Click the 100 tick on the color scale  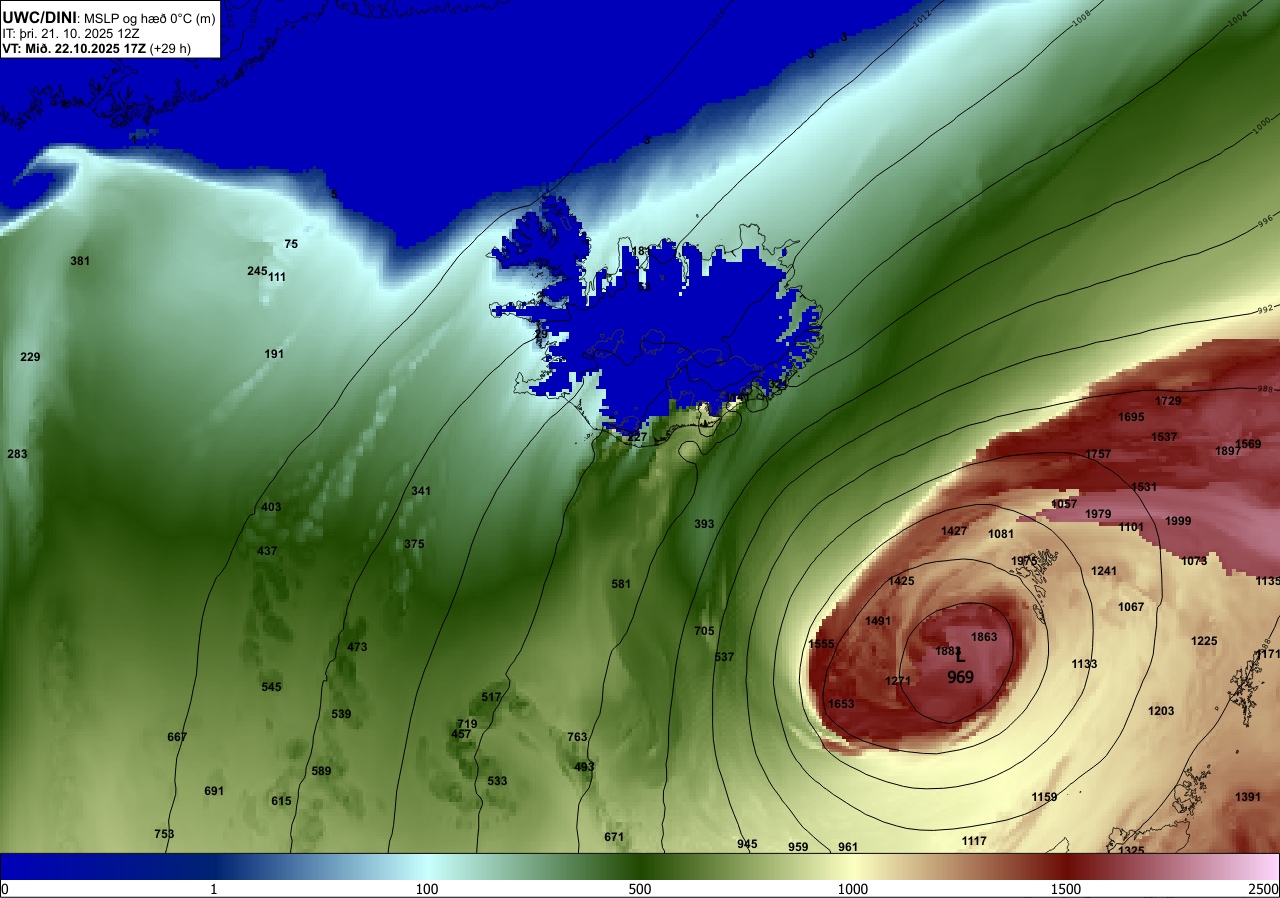coord(426,889)
